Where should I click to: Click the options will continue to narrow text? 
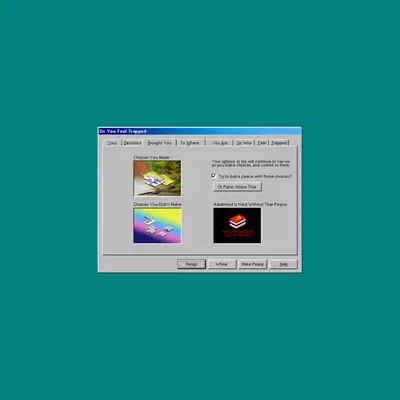click(251, 163)
